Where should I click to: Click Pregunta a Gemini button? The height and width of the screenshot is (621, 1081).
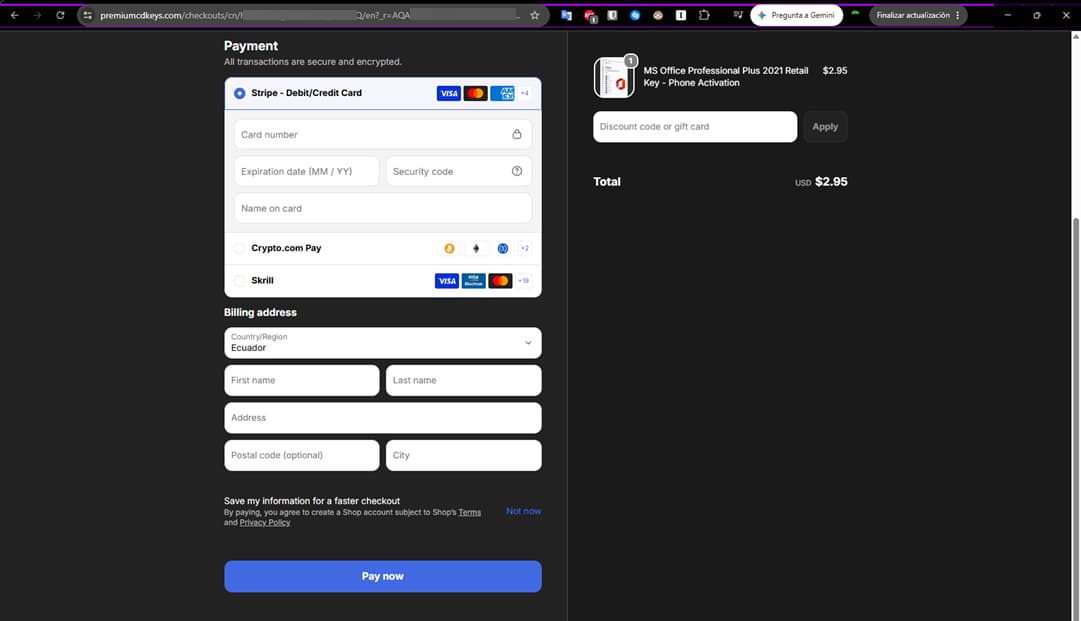796,15
